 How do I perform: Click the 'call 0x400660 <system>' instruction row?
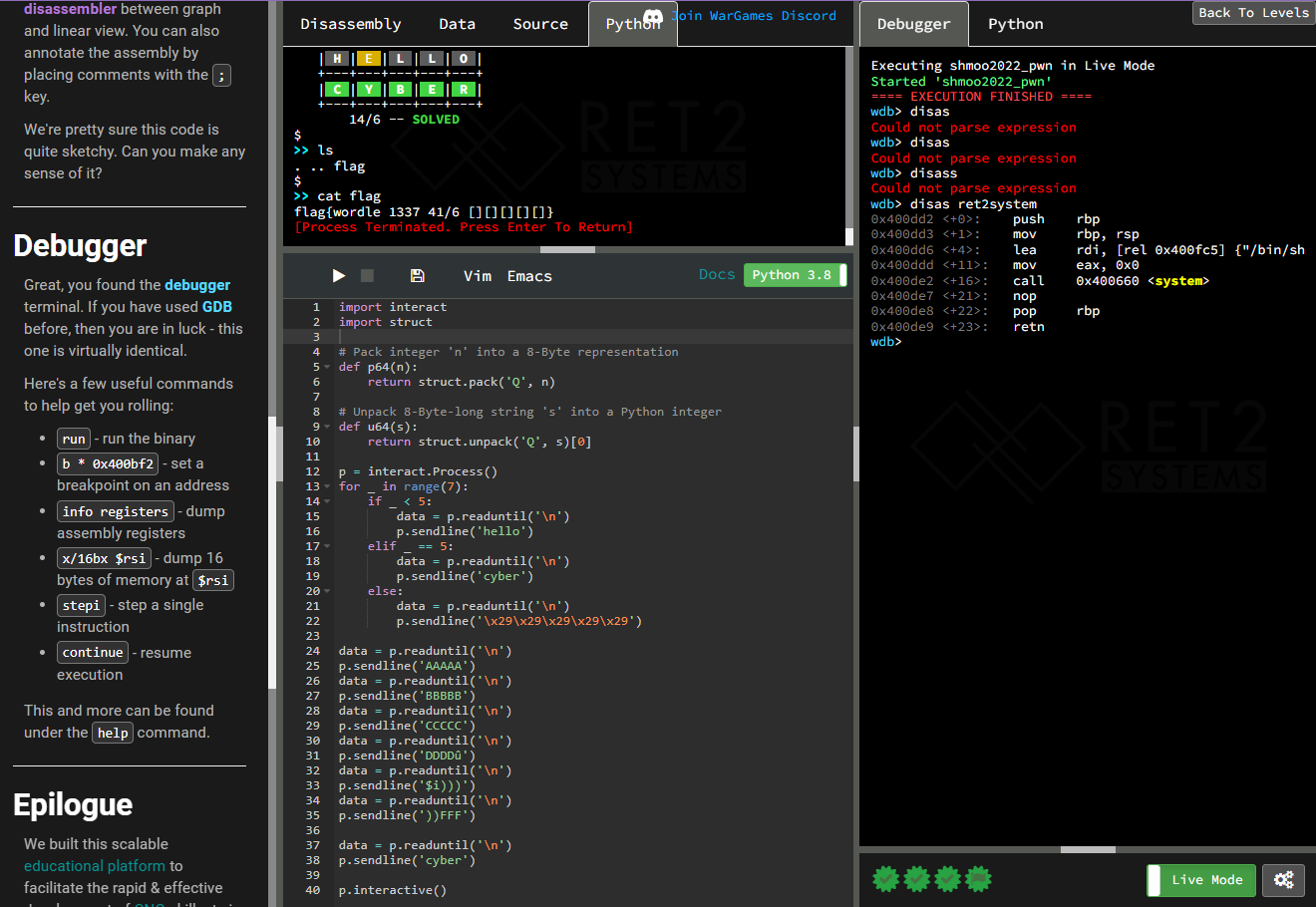[1040, 281]
